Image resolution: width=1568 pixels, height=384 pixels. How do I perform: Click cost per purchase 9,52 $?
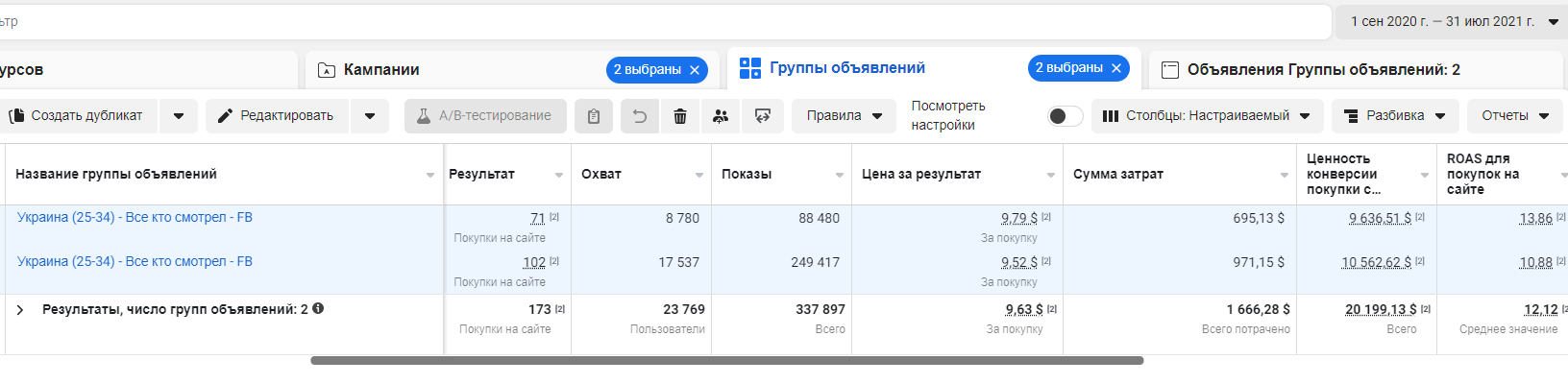pos(1019,263)
